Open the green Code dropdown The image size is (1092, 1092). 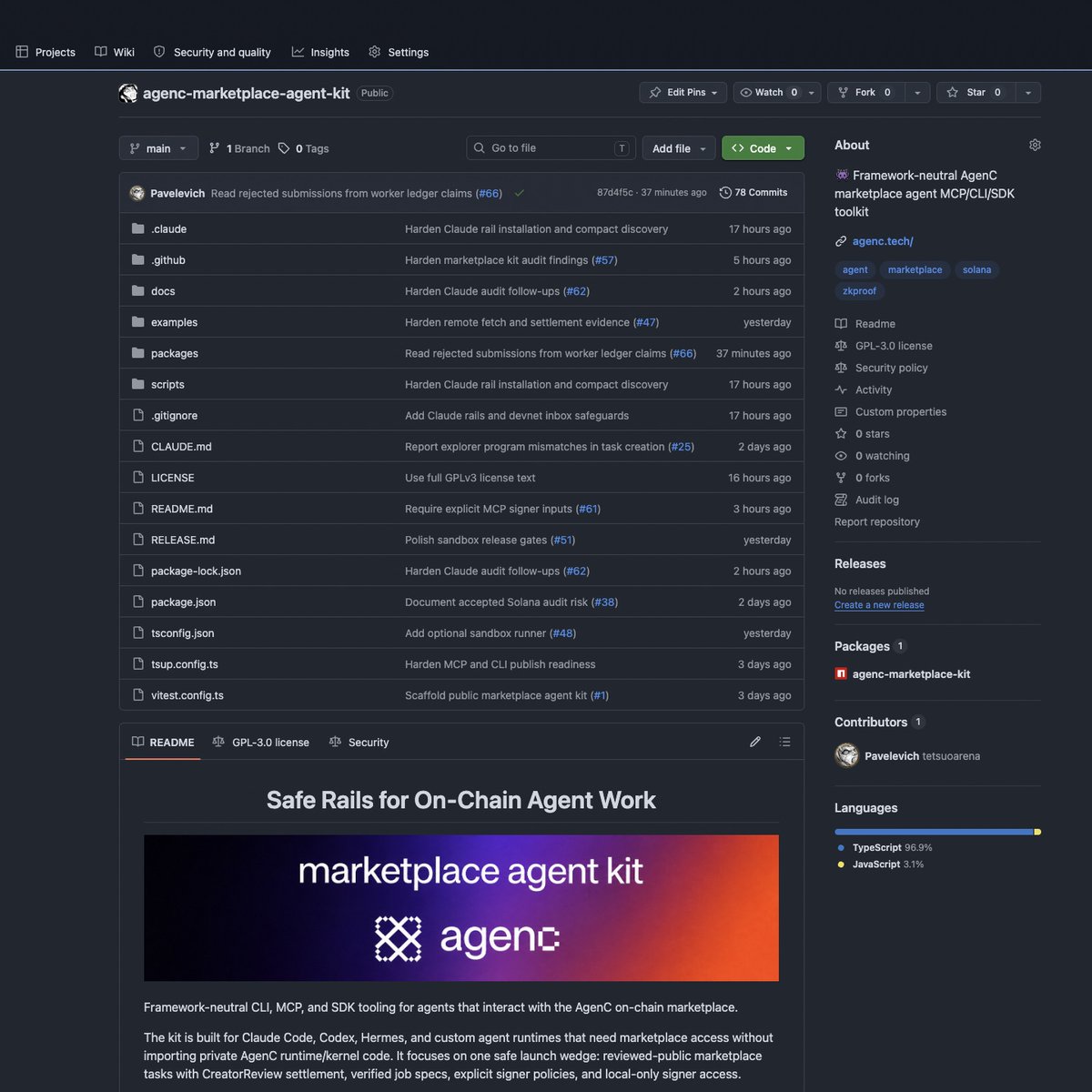(763, 148)
